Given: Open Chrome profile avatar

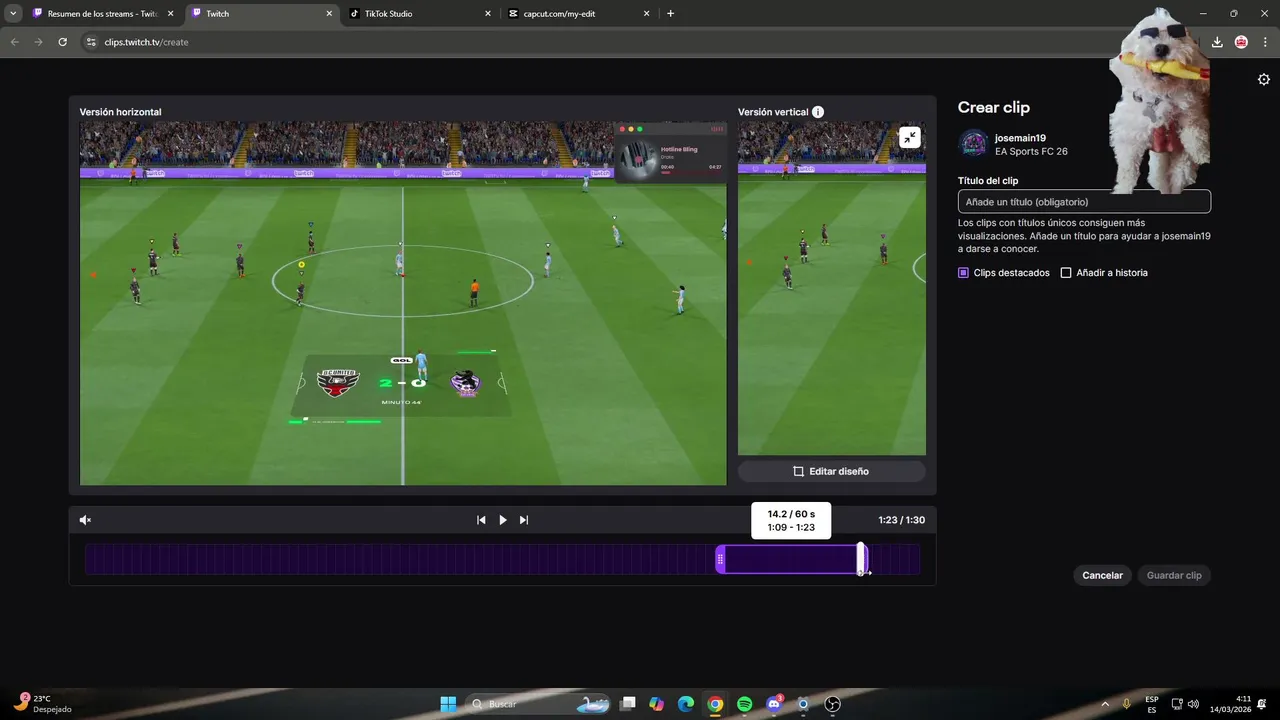Looking at the screenshot, I should (x=1241, y=42).
